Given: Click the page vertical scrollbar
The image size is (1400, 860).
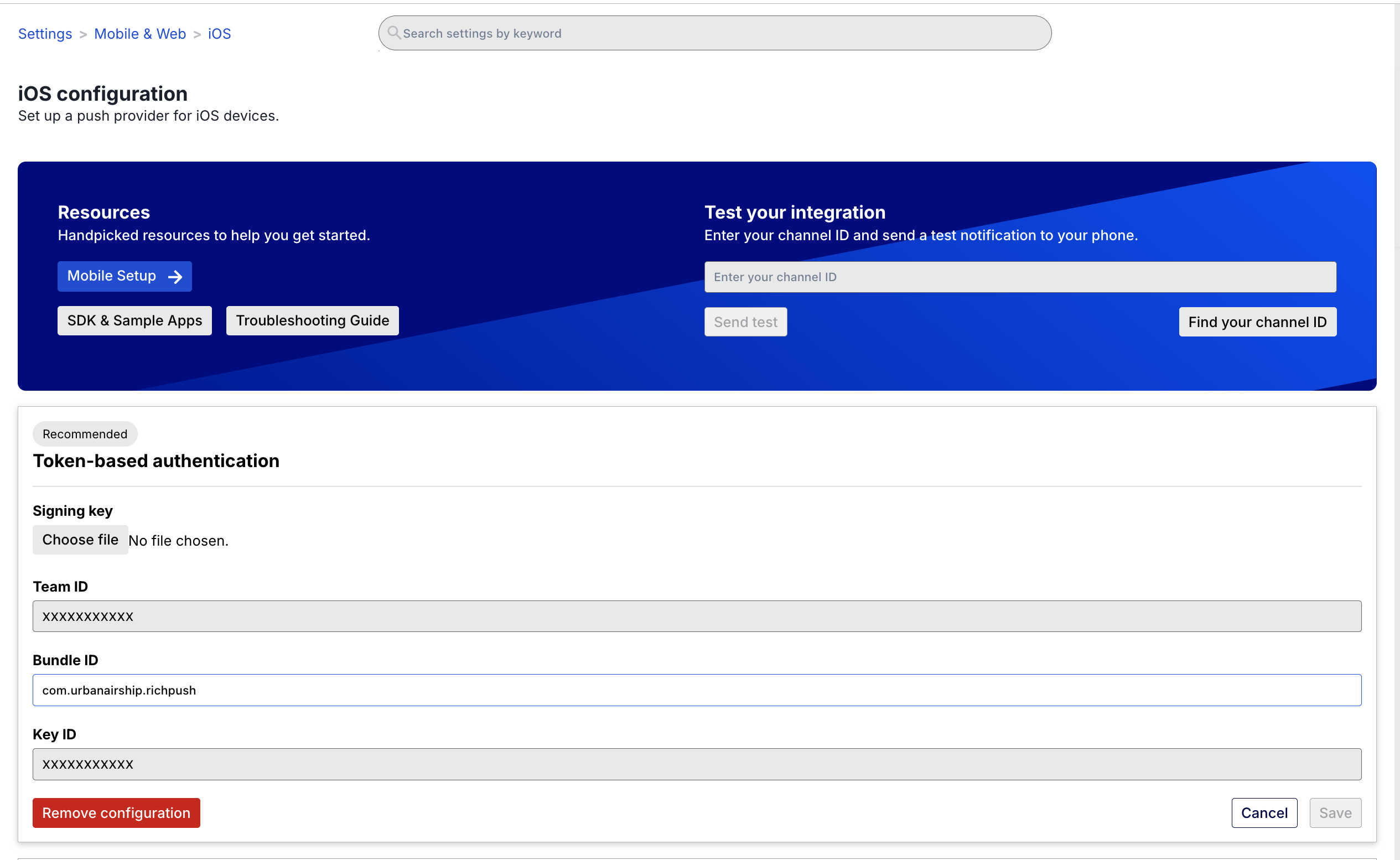Looking at the screenshot, I should tap(1397, 432).
